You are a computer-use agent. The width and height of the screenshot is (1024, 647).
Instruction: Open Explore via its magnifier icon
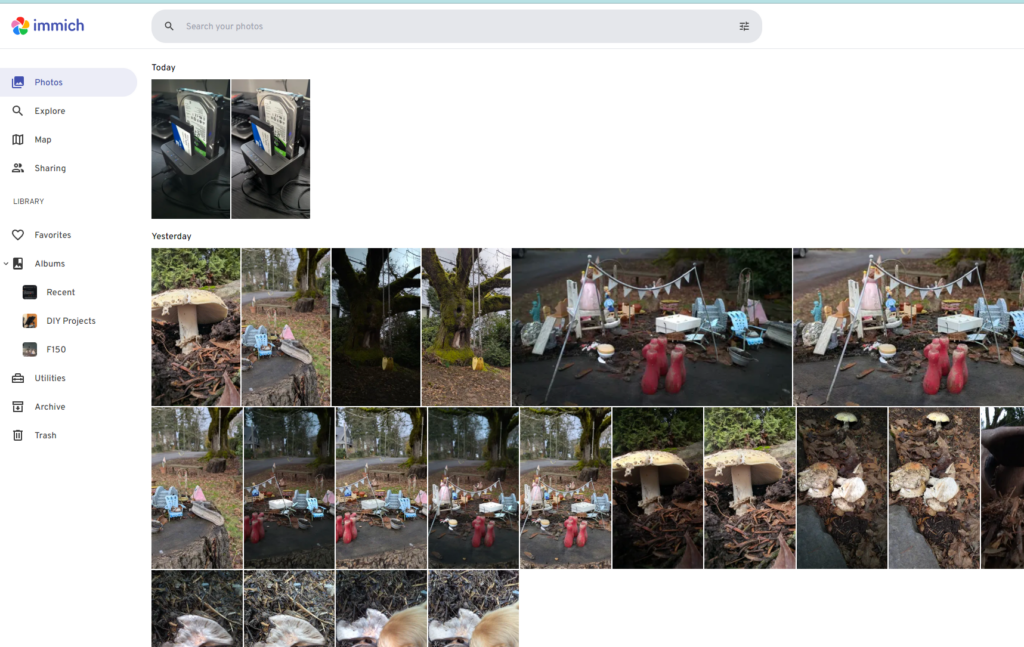[18, 111]
